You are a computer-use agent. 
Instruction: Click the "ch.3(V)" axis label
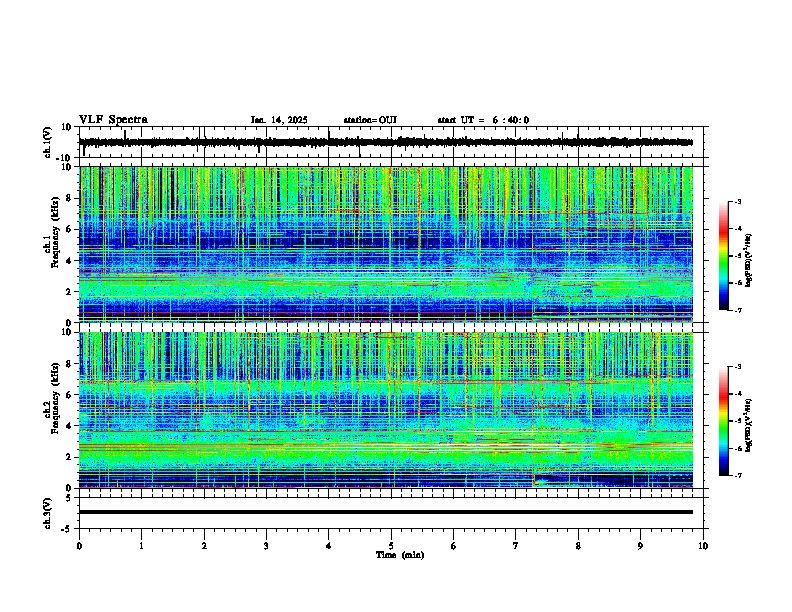(48, 513)
